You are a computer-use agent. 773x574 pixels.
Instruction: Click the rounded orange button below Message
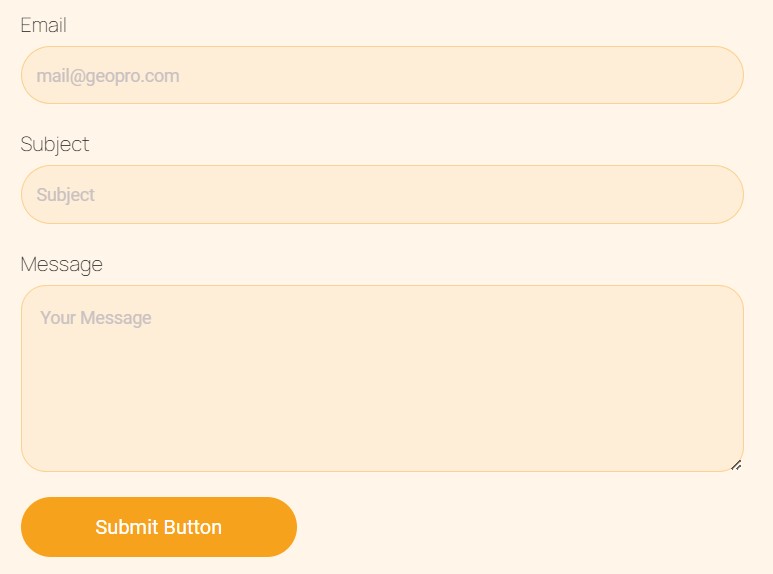tap(158, 527)
